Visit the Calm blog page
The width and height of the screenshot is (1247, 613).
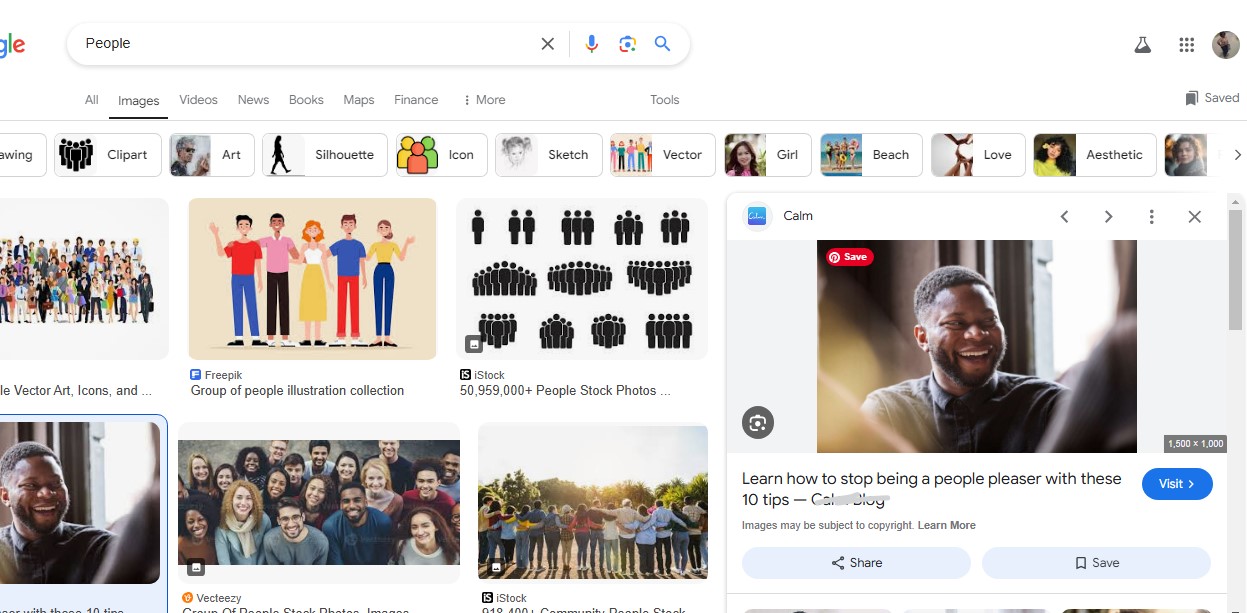pyautogui.click(x=1177, y=483)
